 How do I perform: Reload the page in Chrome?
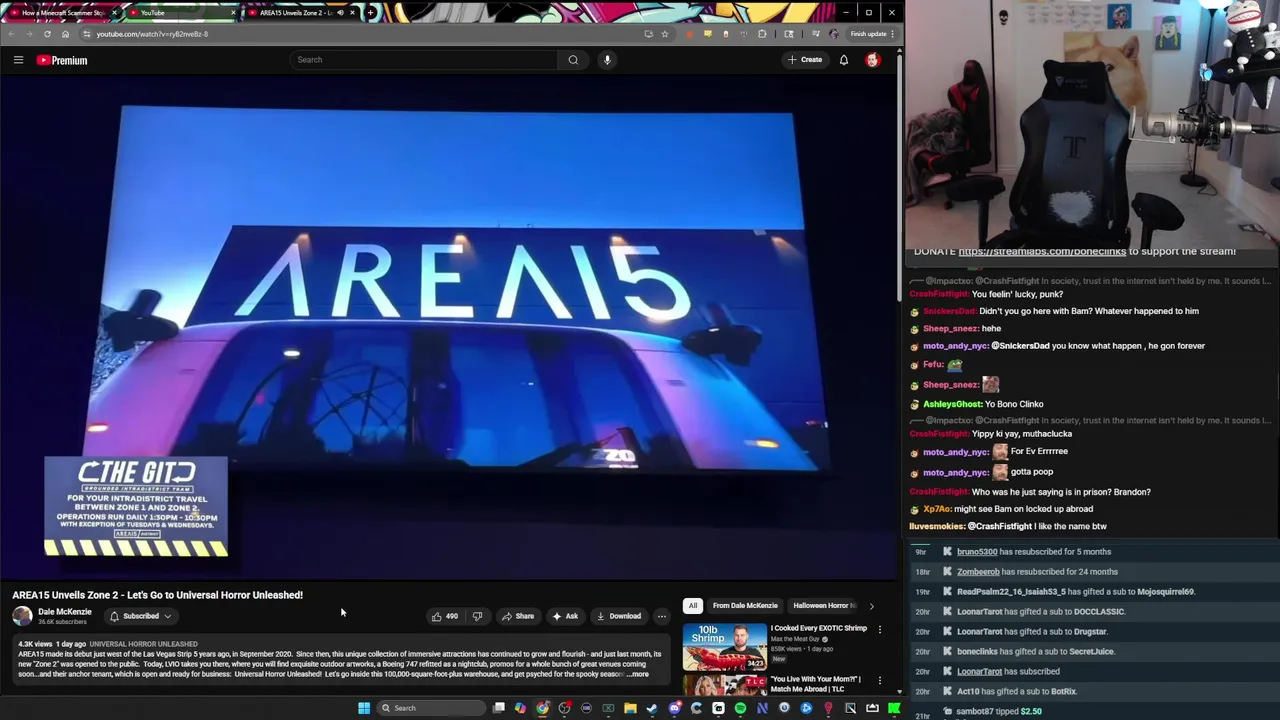coord(47,34)
